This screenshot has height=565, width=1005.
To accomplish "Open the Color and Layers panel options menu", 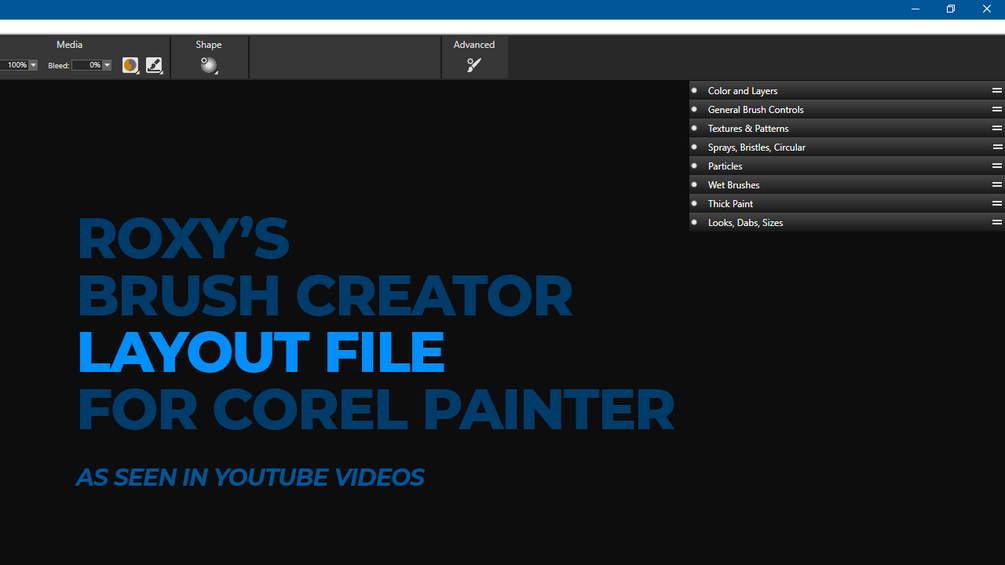I will (997, 91).
